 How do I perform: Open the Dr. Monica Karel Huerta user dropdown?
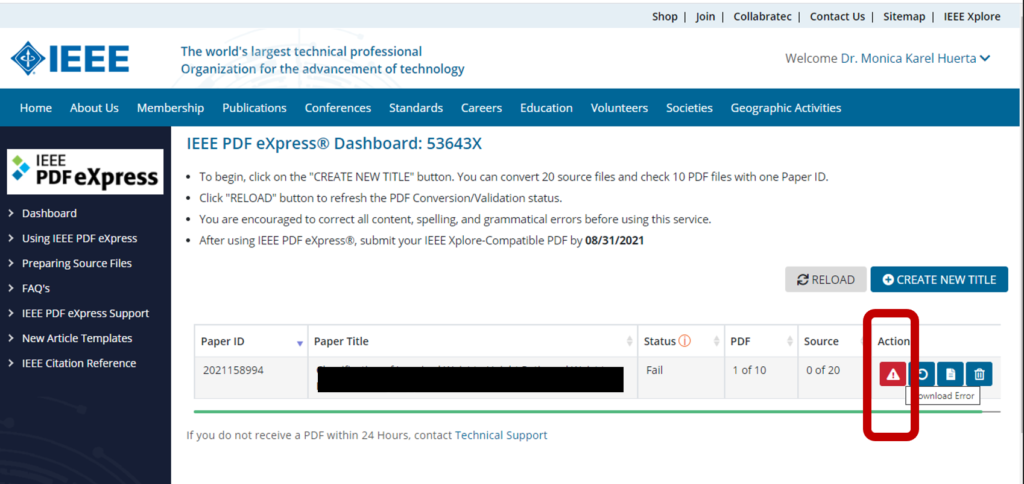pos(915,58)
